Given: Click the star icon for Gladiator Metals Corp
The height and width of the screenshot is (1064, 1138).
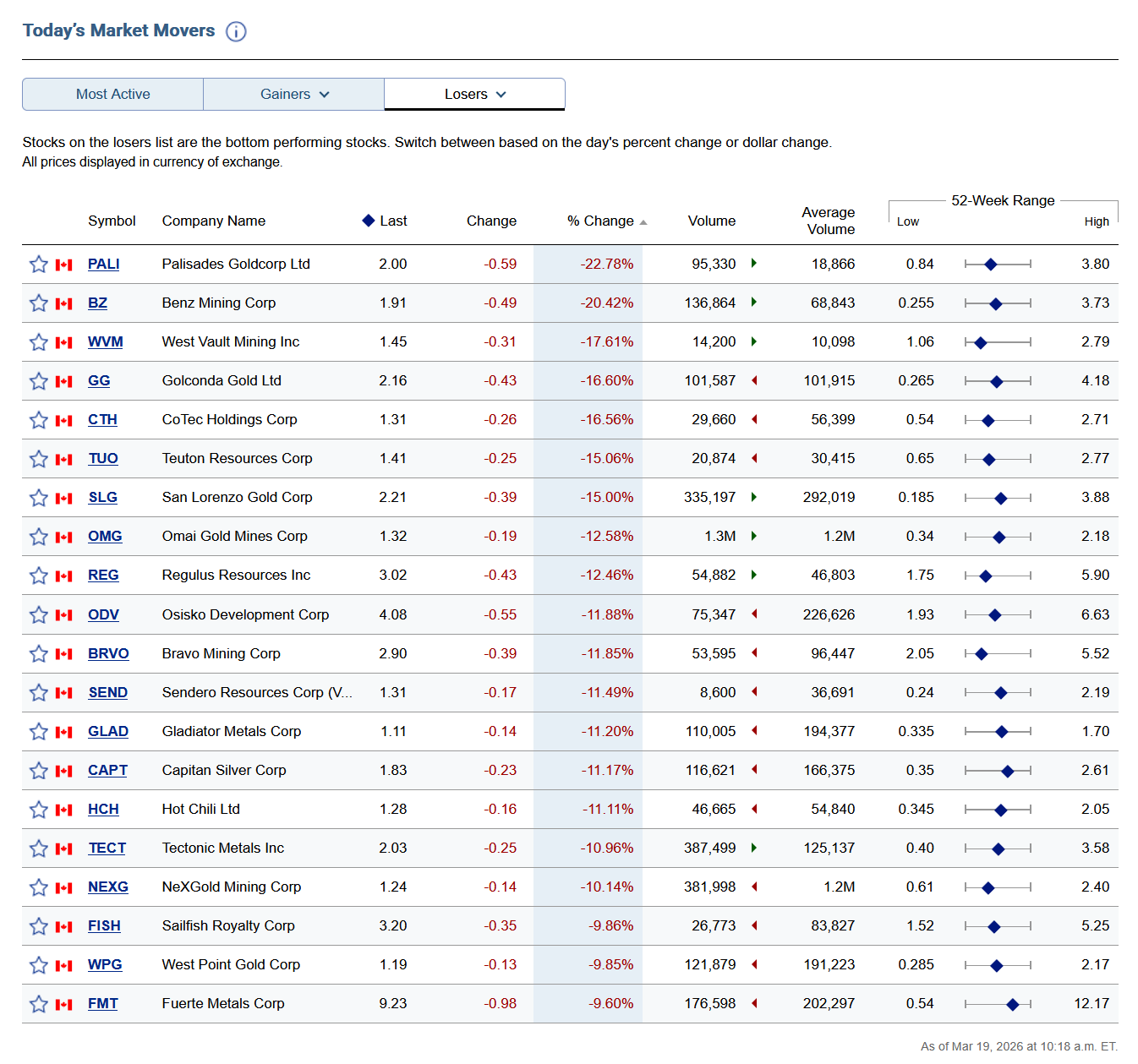Looking at the screenshot, I should pyautogui.click(x=39, y=732).
